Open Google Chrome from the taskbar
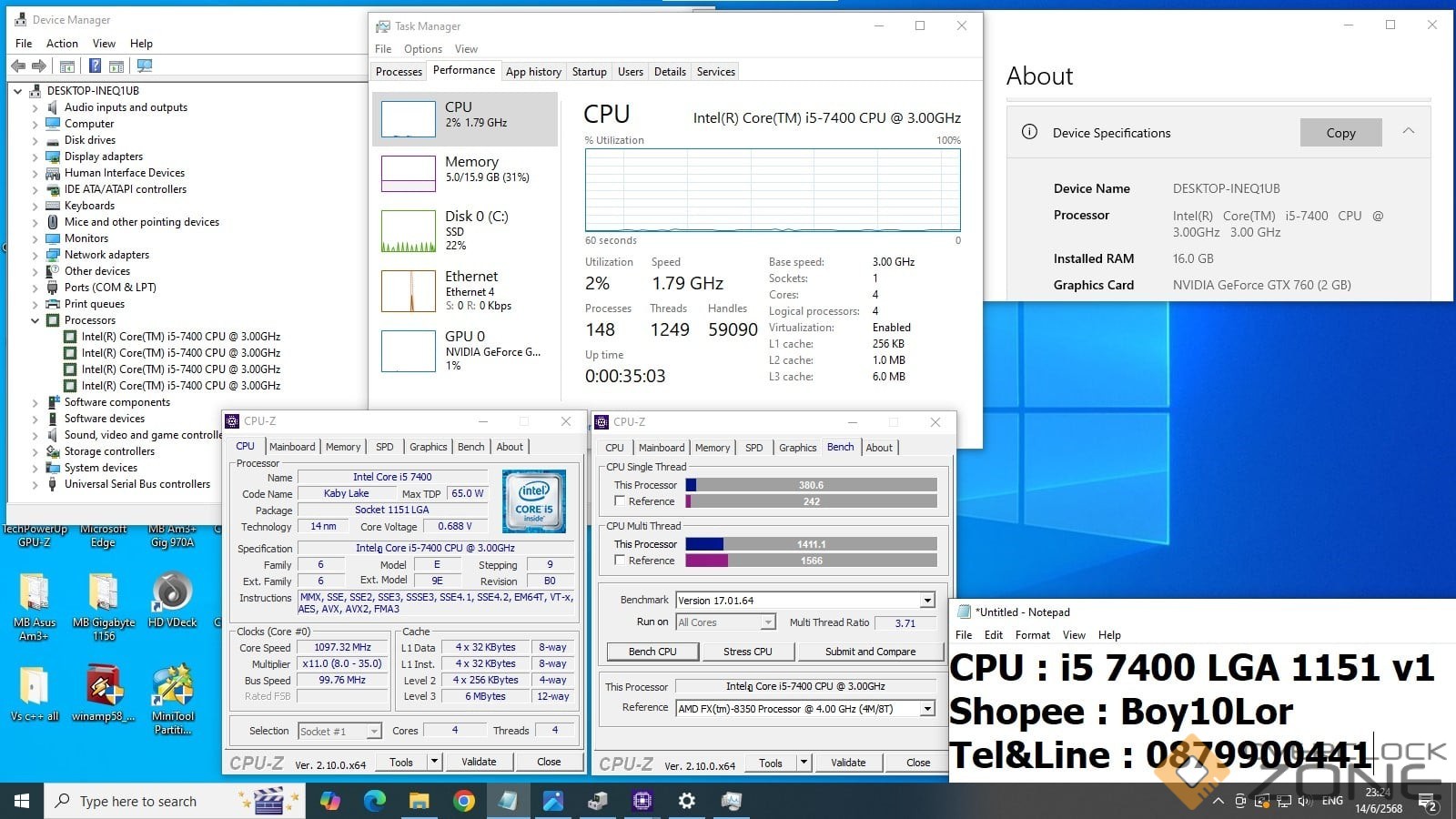The image size is (1456, 819). 464,801
